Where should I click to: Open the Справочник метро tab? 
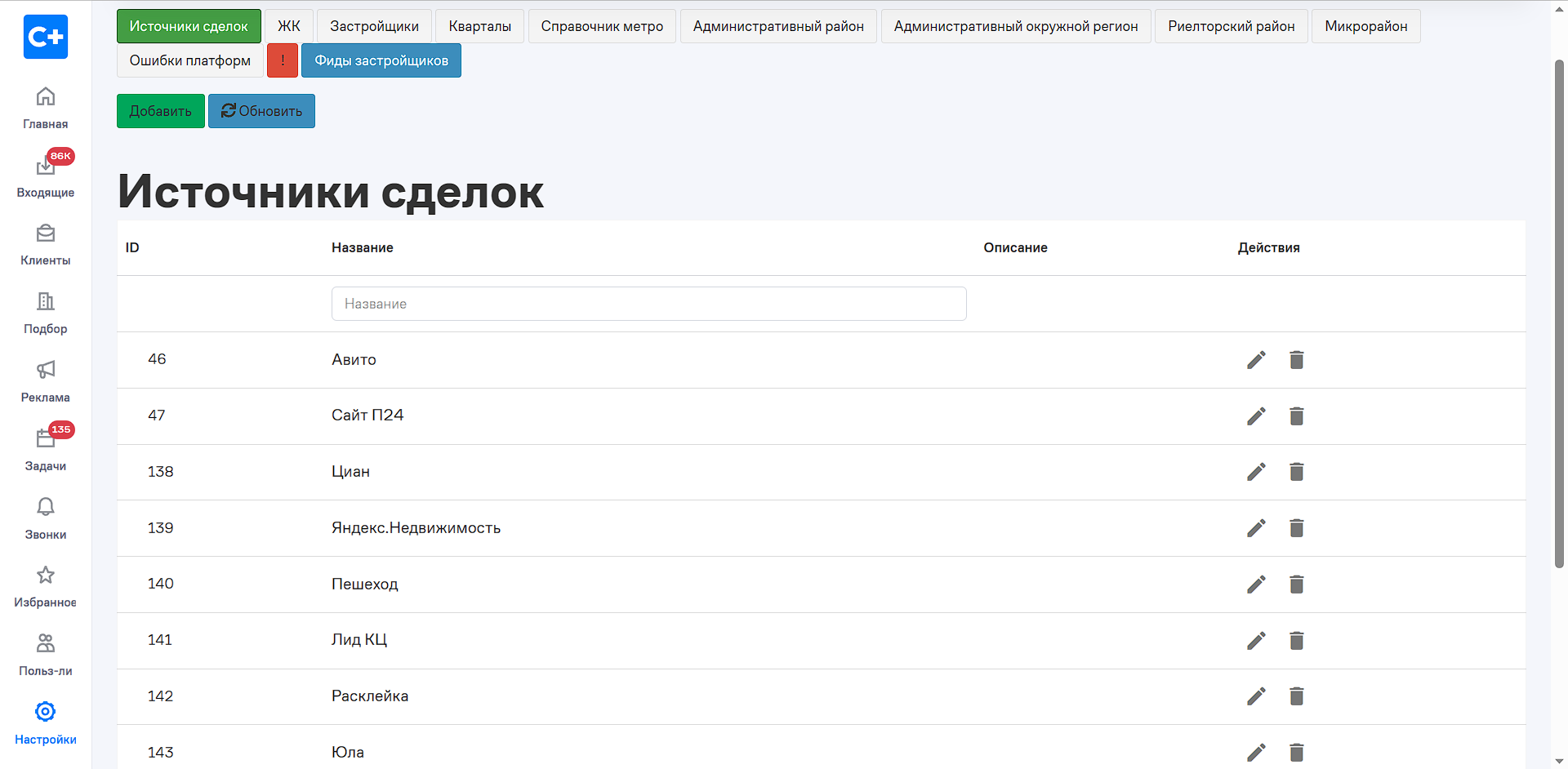(x=602, y=26)
